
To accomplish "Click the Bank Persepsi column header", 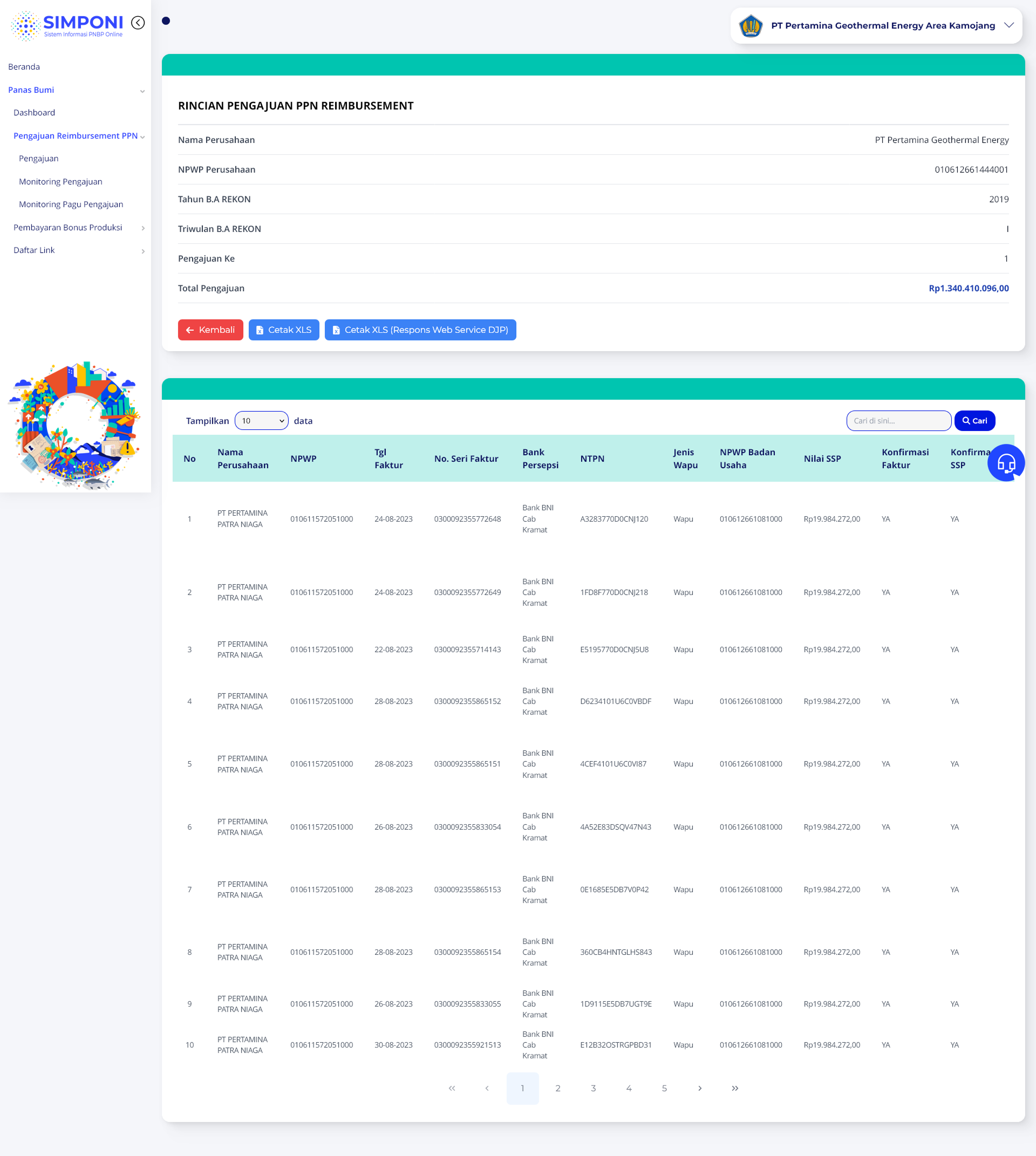I will (541, 459).
